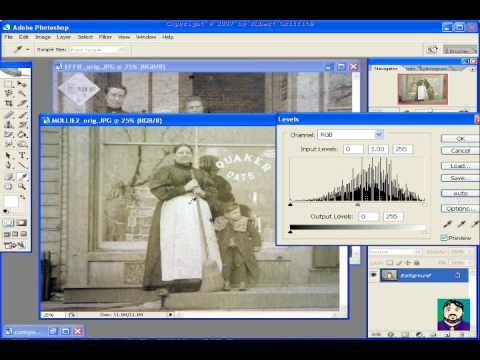The height and width of the screenshot is (360, 480).
Task: Select the Lasso tool
Action: pos(9,93)
